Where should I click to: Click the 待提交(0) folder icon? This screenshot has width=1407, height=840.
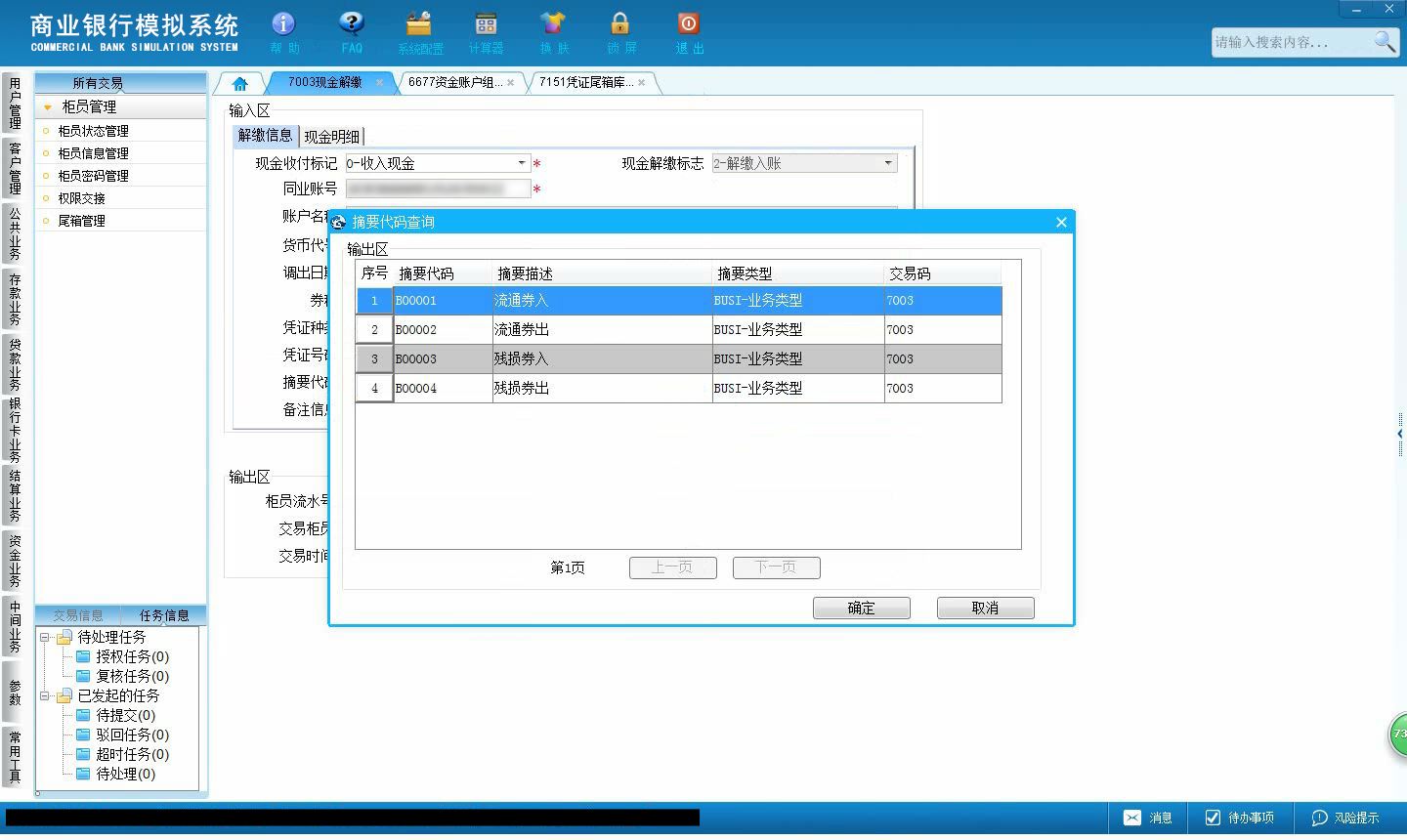pyautogui.click(x=83, y=715)
